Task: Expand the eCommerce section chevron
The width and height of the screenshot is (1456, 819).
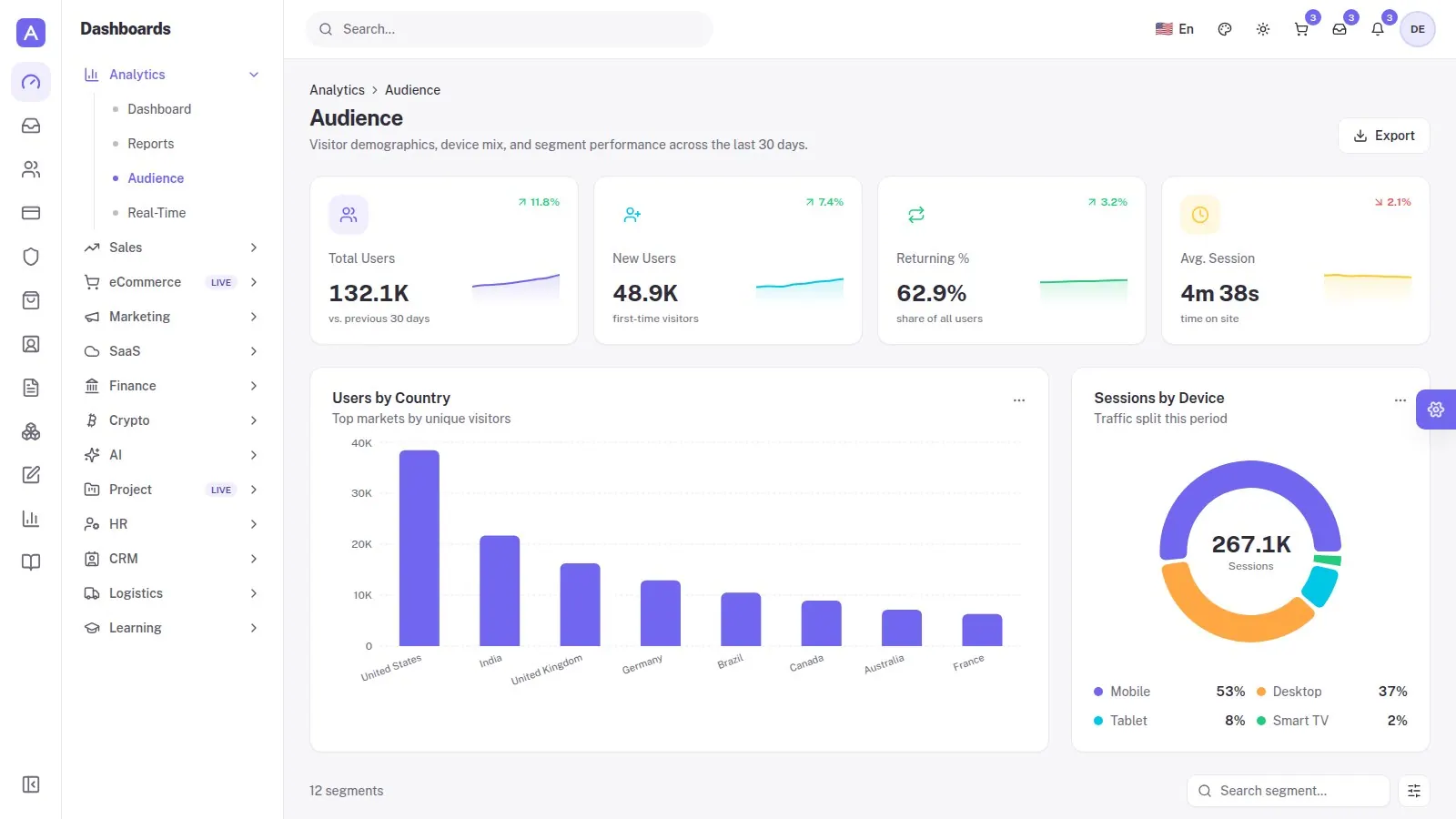Action: point(254,282)
